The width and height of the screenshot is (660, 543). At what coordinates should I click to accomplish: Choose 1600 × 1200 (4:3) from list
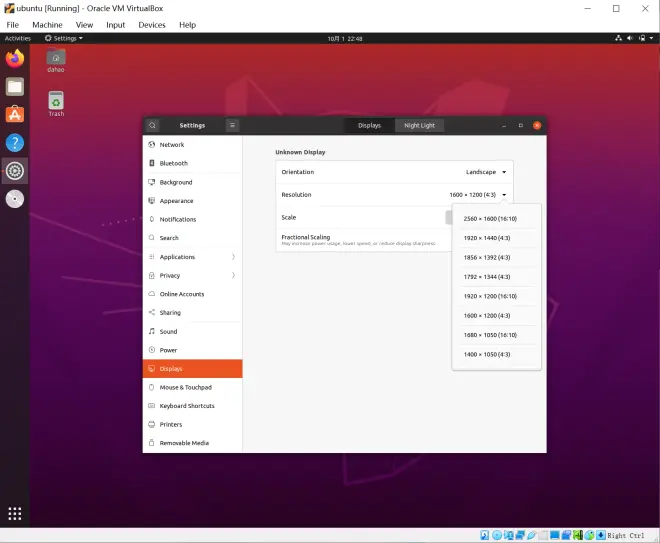pyautogui.click(x=497, y=316)
